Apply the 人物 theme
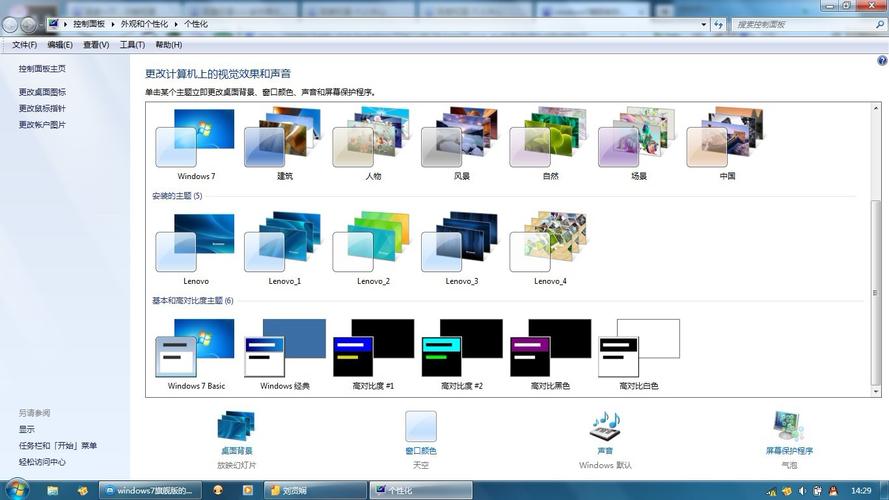Image resolution: width=889 pixels, height=500 pixels. [x=372, y=145]
